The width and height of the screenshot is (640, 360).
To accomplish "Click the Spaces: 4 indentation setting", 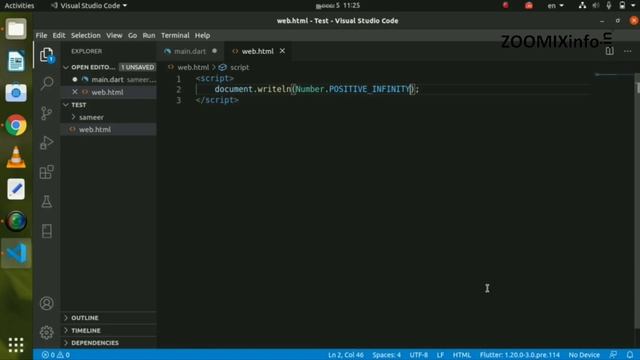I will click(387, 355).
